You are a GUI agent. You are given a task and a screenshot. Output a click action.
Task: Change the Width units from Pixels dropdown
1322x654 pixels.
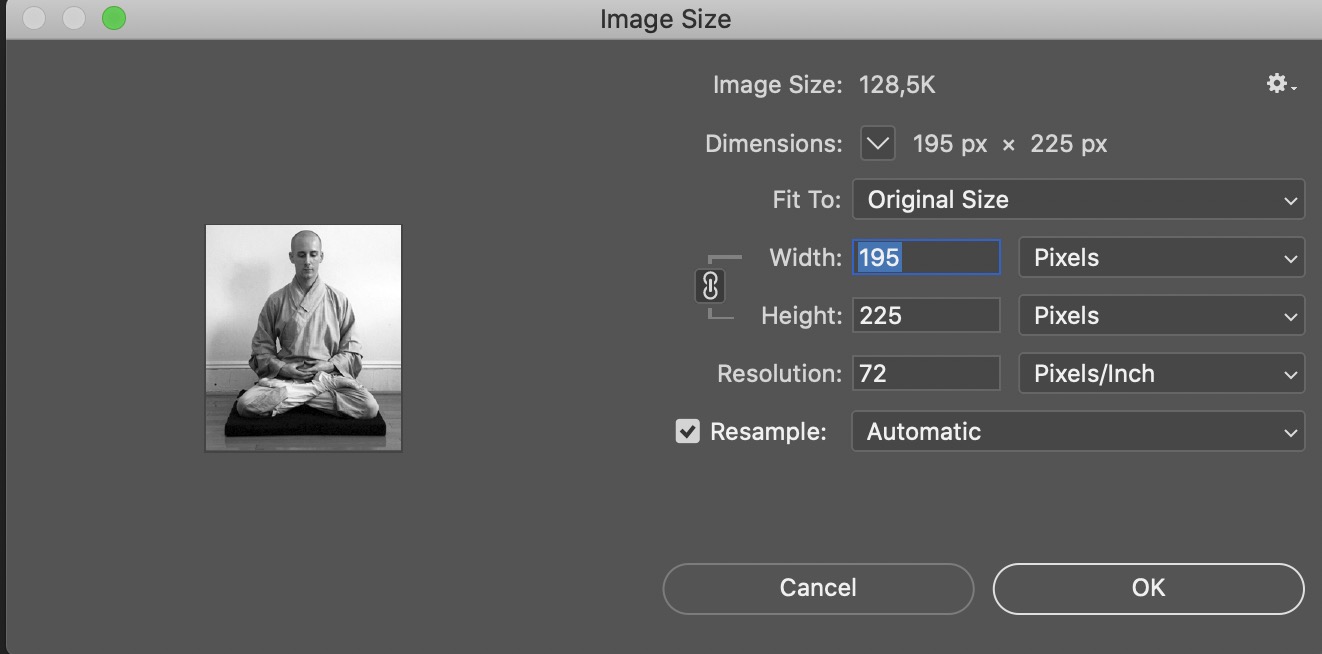pos(1161,257)
